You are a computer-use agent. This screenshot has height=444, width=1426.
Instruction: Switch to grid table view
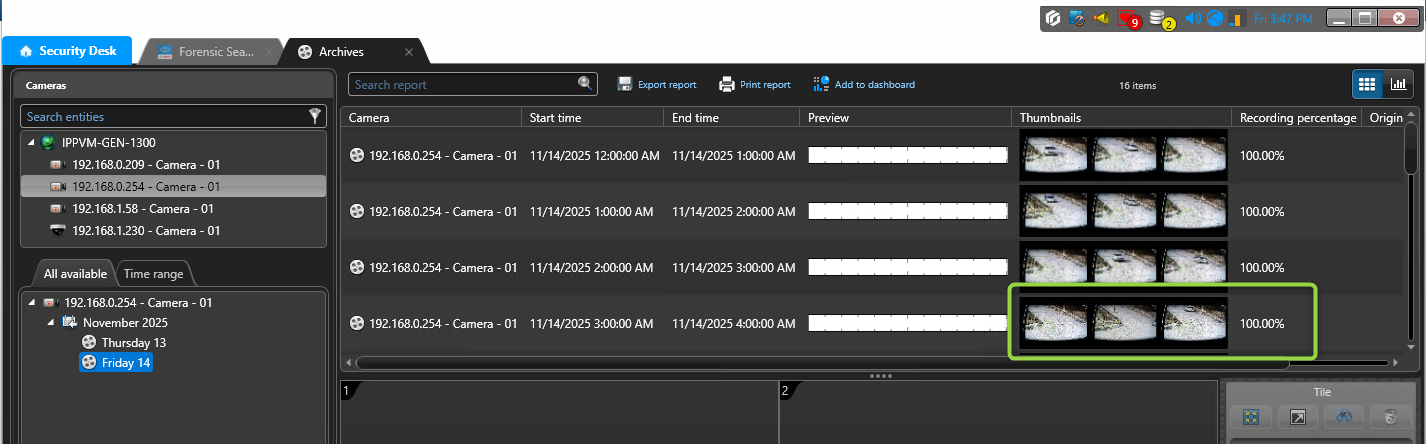[1367, 84]
